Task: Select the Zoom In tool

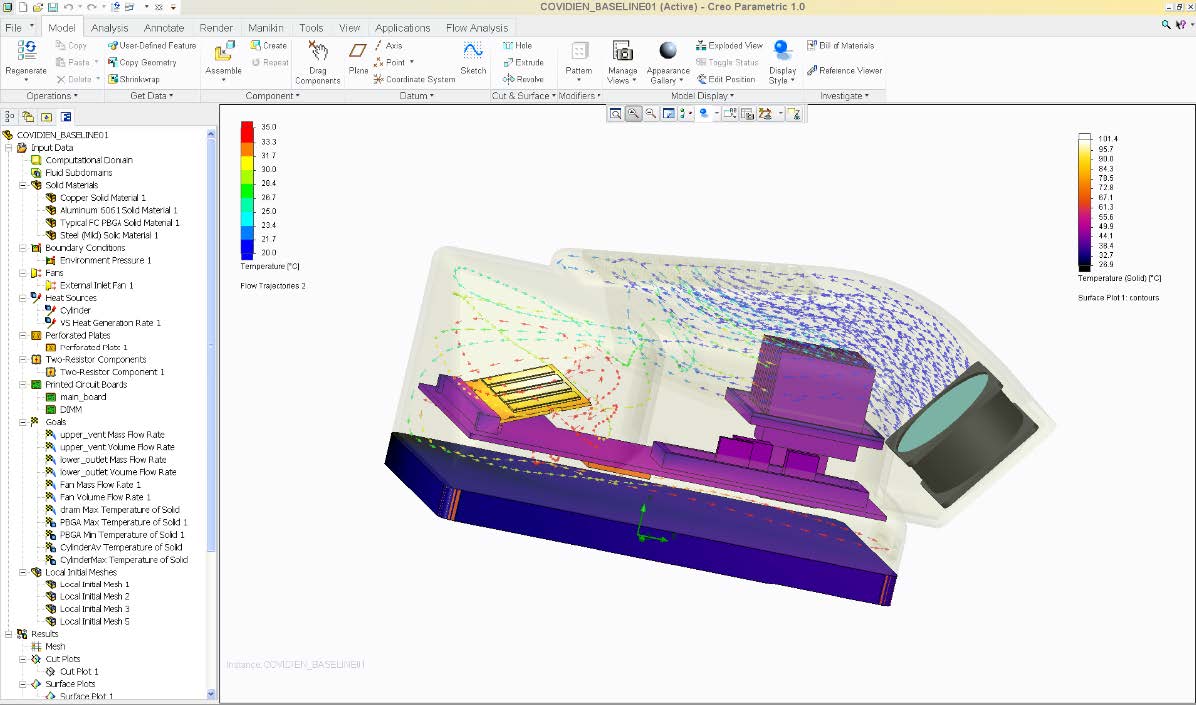Action: point(633,113)
